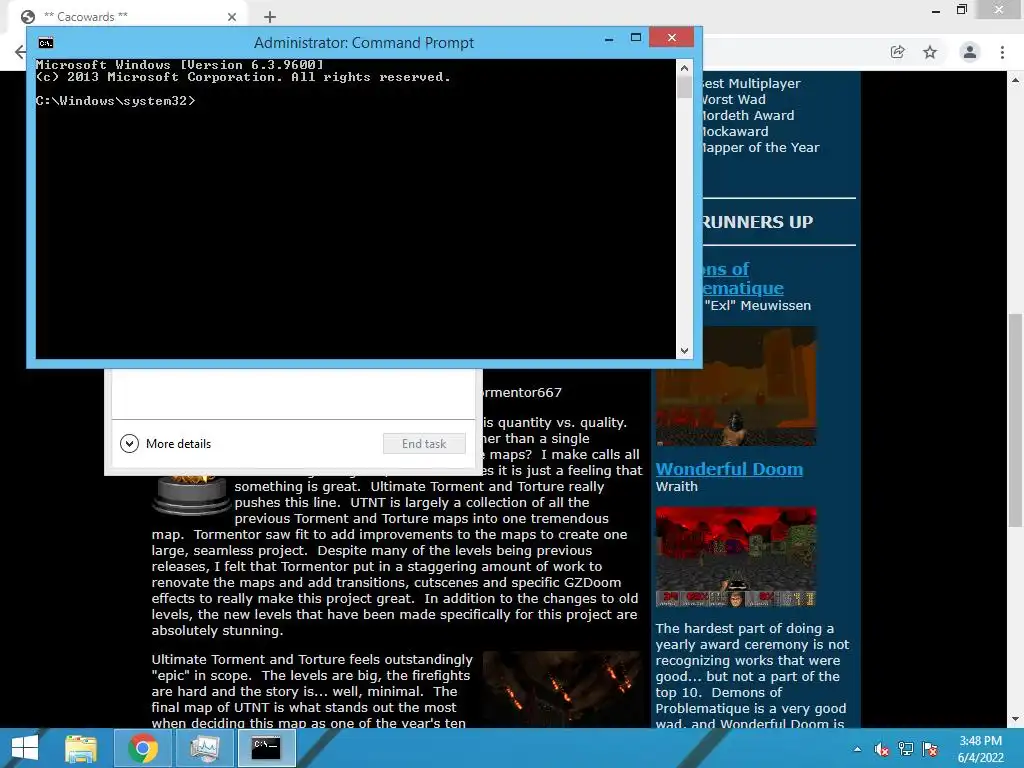Click Demons of Problematique screenshot thumbnail

[x=736, y=387]
